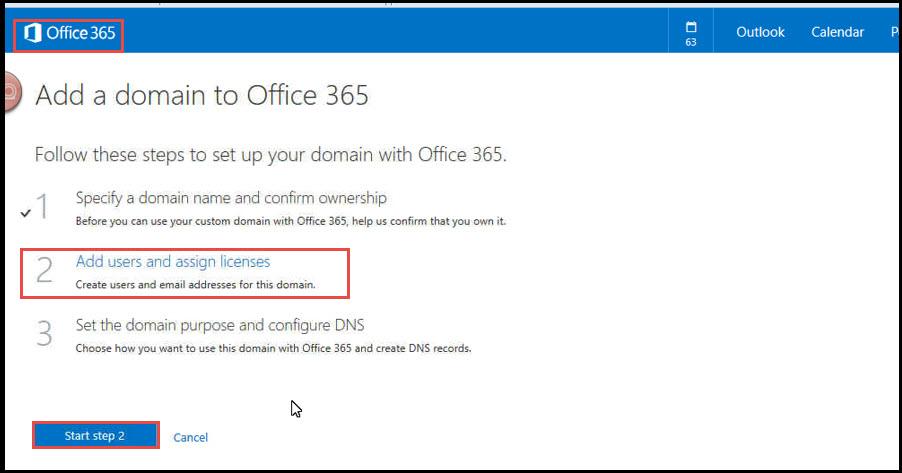
Task: Go to Calendar in the top navigation
Action: tap(837, 32)
